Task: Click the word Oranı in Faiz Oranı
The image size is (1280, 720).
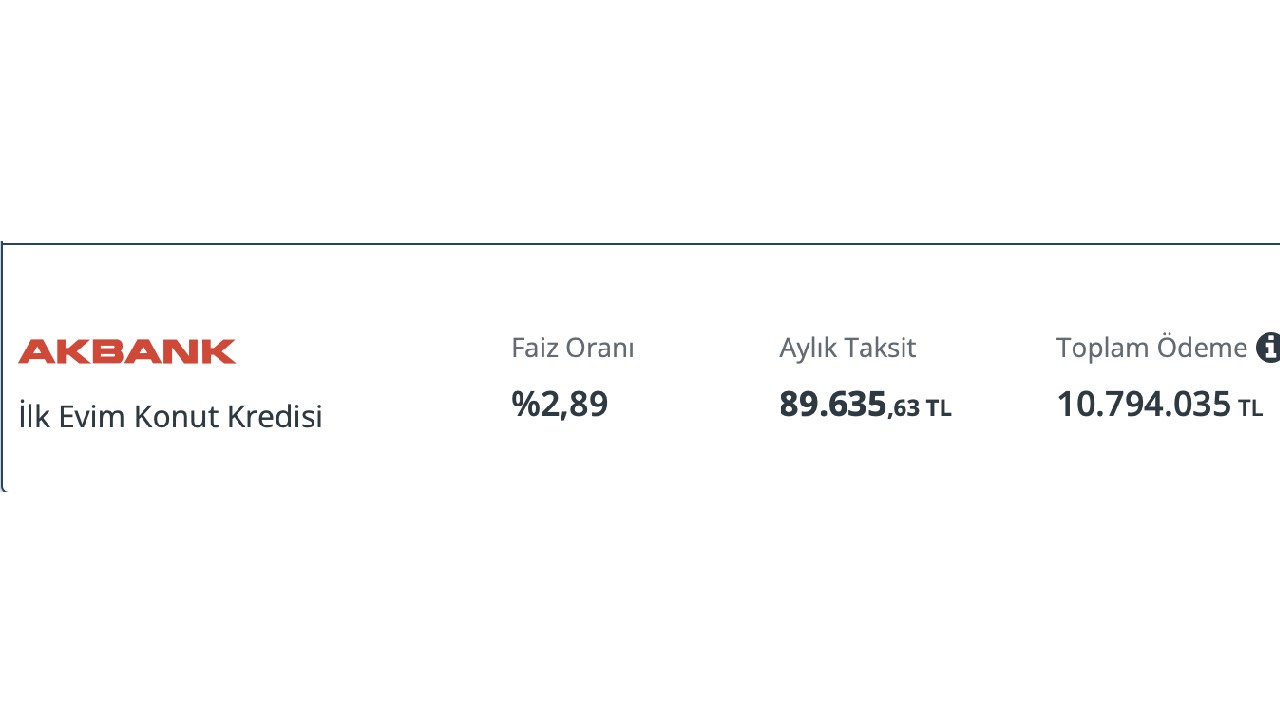Action: coord(600,348)
